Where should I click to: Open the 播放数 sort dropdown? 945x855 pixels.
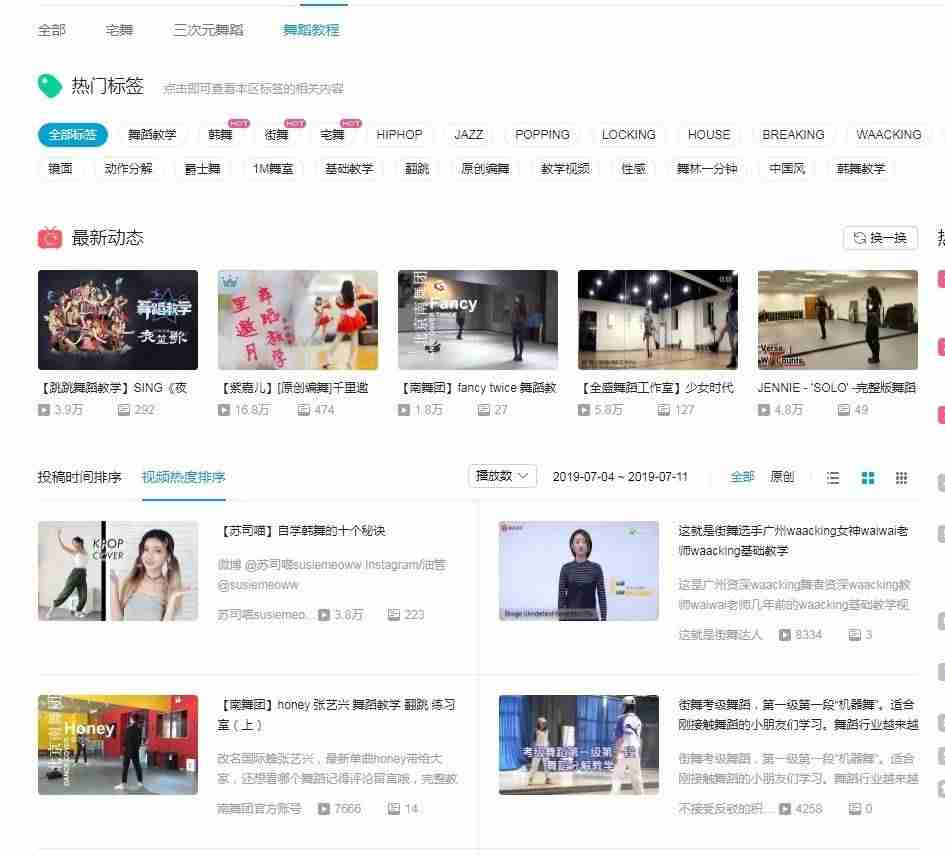(x=502, y=476)
